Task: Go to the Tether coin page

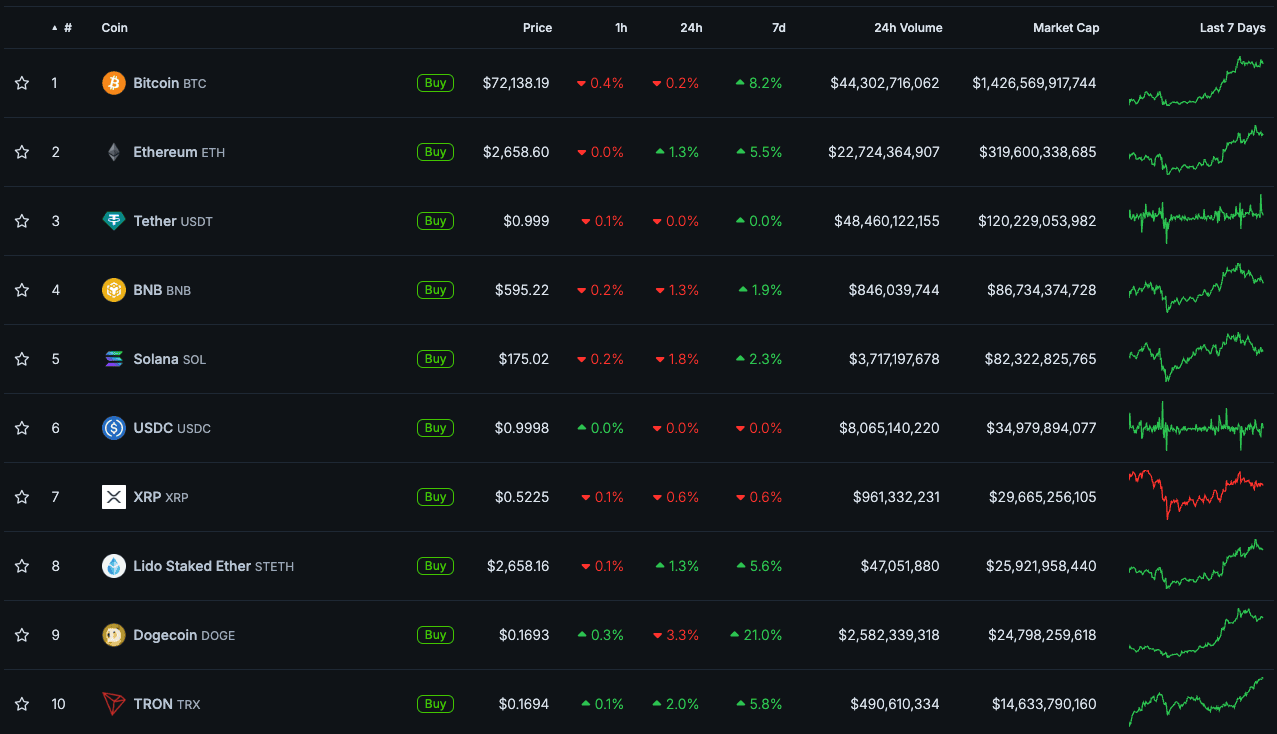Action: coord(173,221)
